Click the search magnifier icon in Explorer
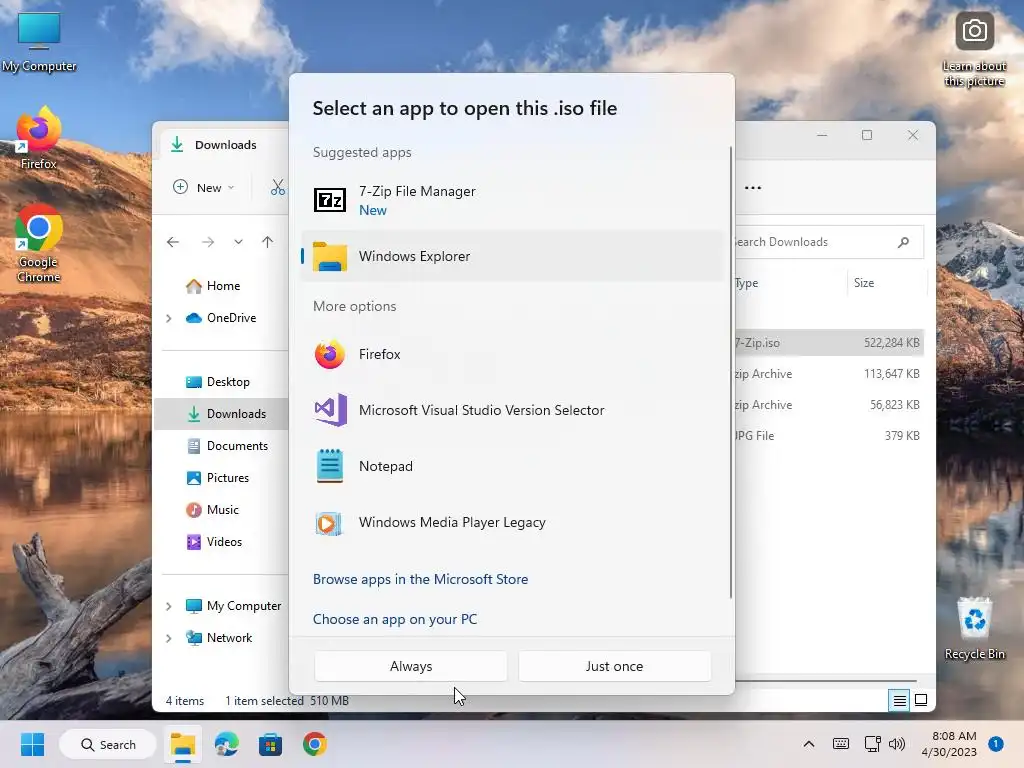 click(903, 242)
